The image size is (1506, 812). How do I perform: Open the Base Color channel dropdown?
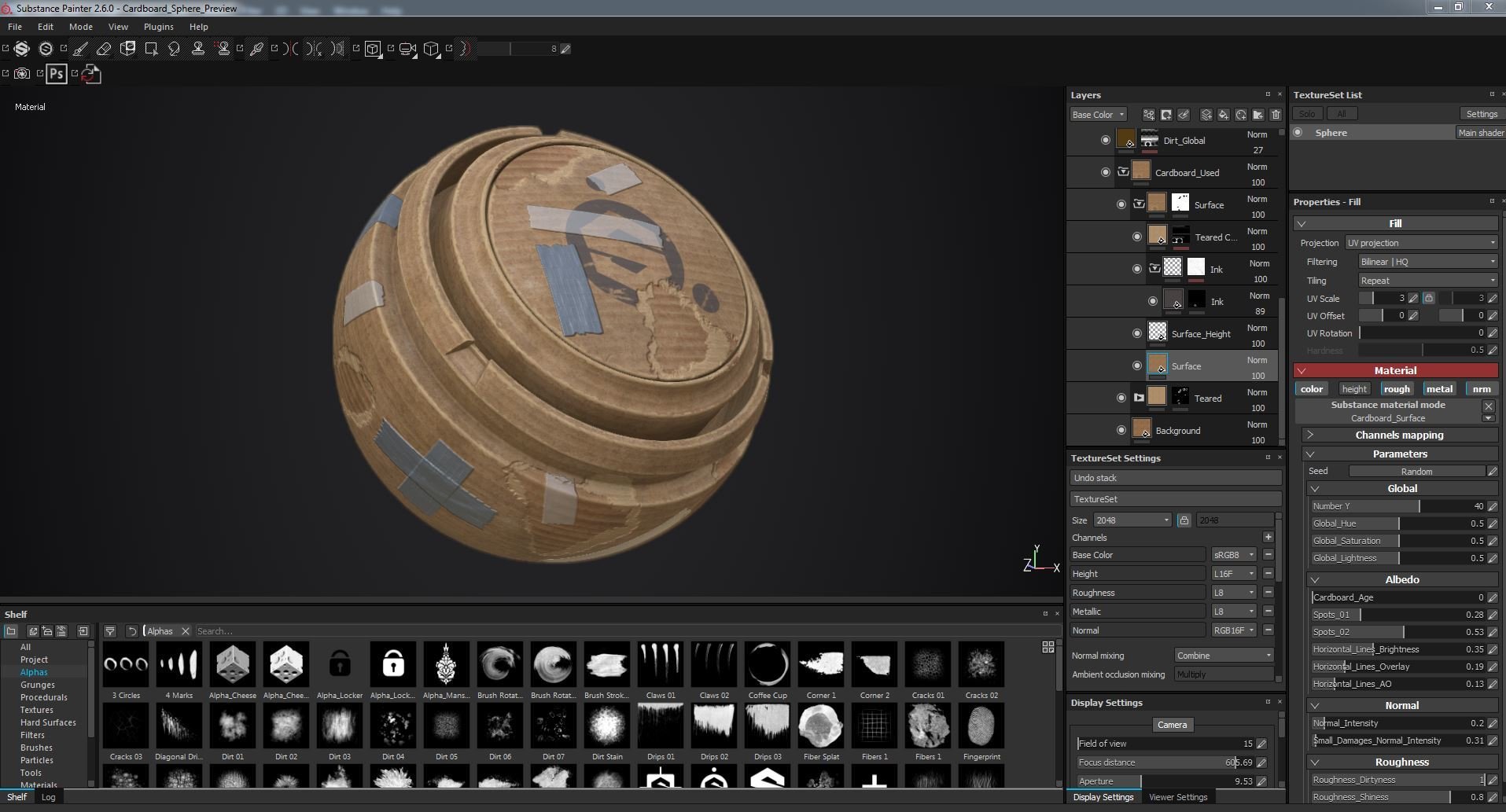1098,115
